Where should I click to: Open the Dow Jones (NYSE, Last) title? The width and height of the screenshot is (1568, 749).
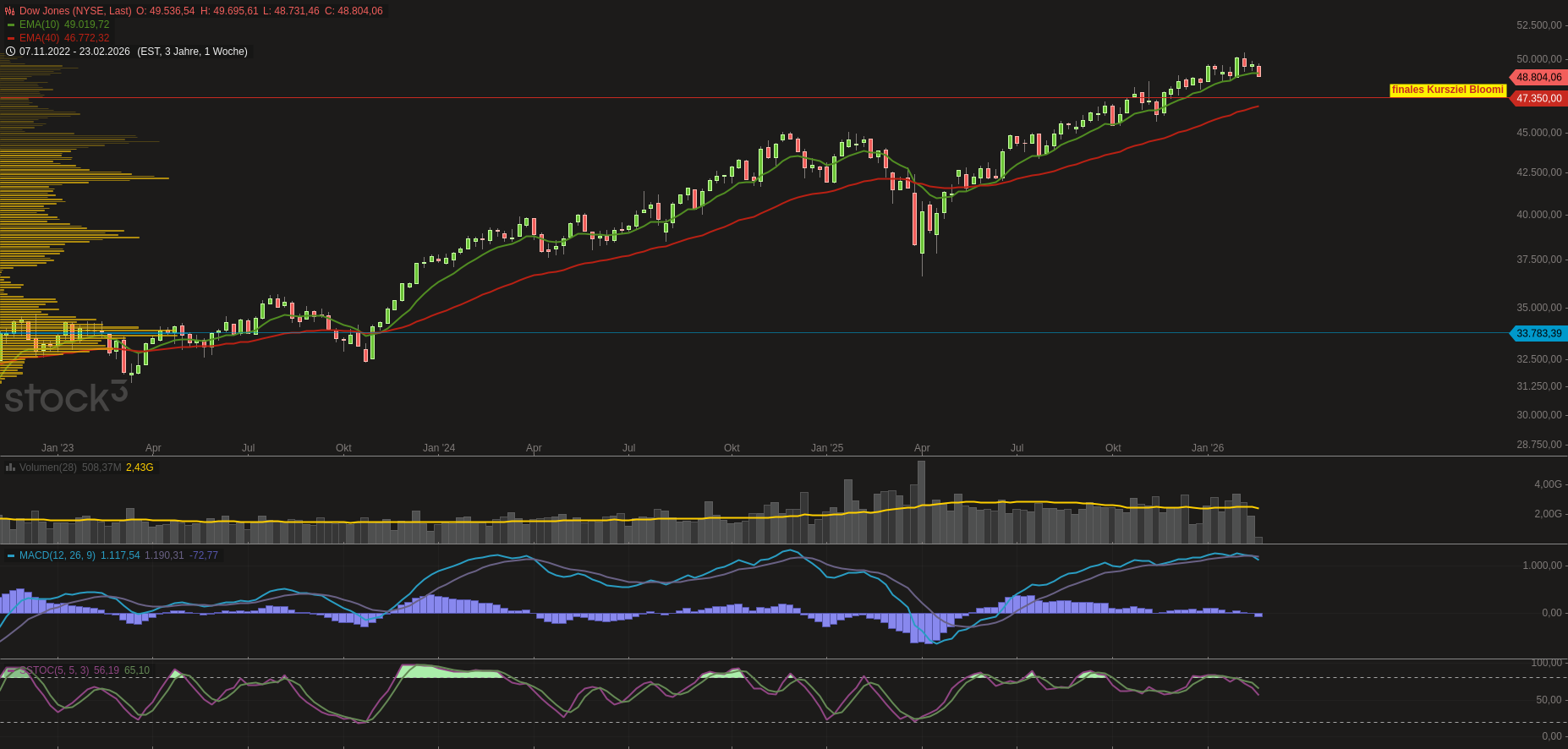75,11
